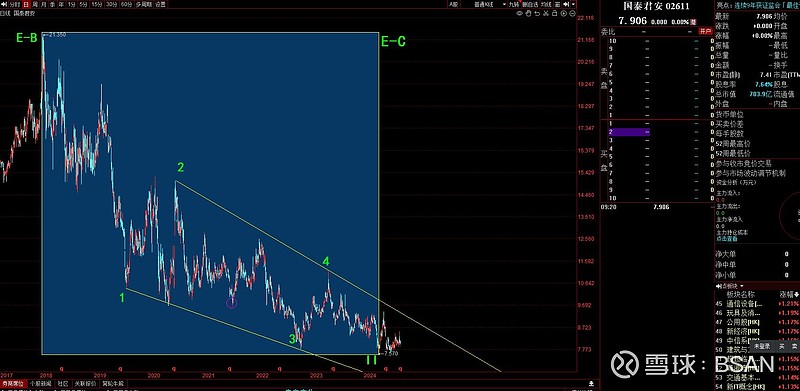
Task: Toggle the eye visibility icon for drawings
Action: pyautogui.click(x=519, y=14)
